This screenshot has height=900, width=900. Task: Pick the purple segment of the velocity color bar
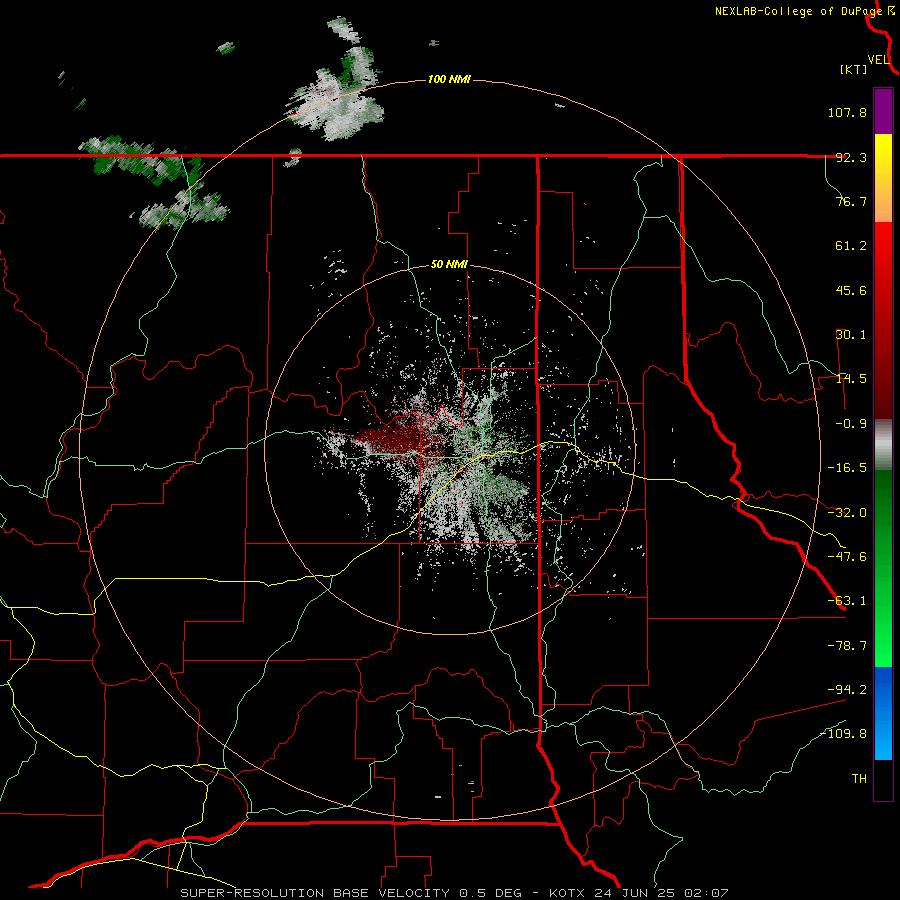[x=883, y=111]
